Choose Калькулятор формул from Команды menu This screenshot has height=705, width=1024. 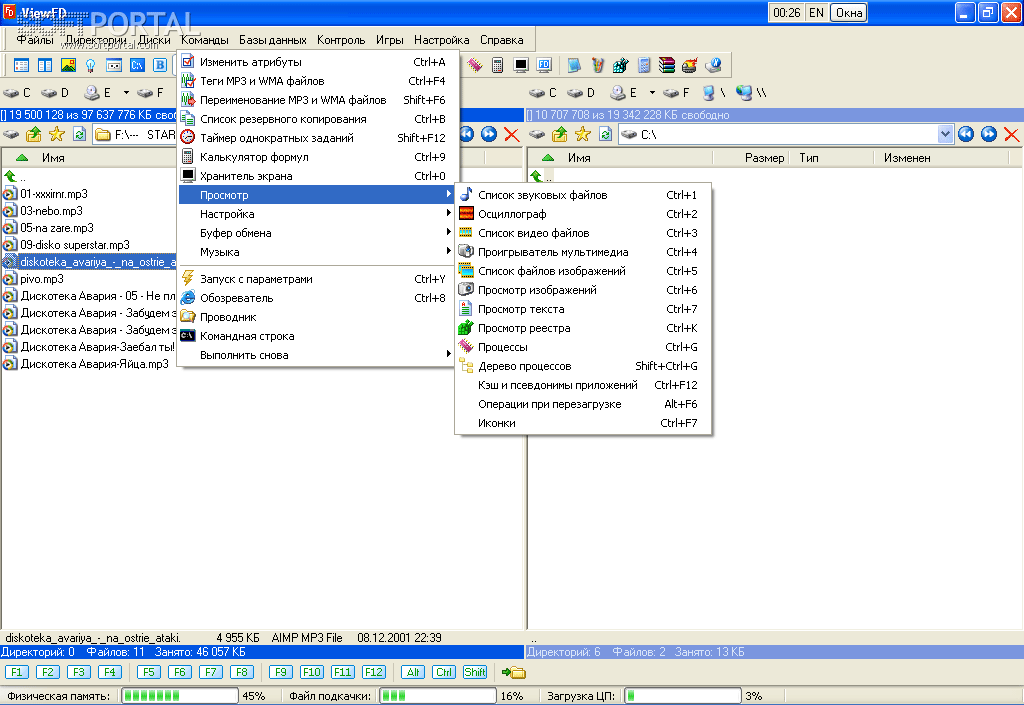tap(316, 157)
